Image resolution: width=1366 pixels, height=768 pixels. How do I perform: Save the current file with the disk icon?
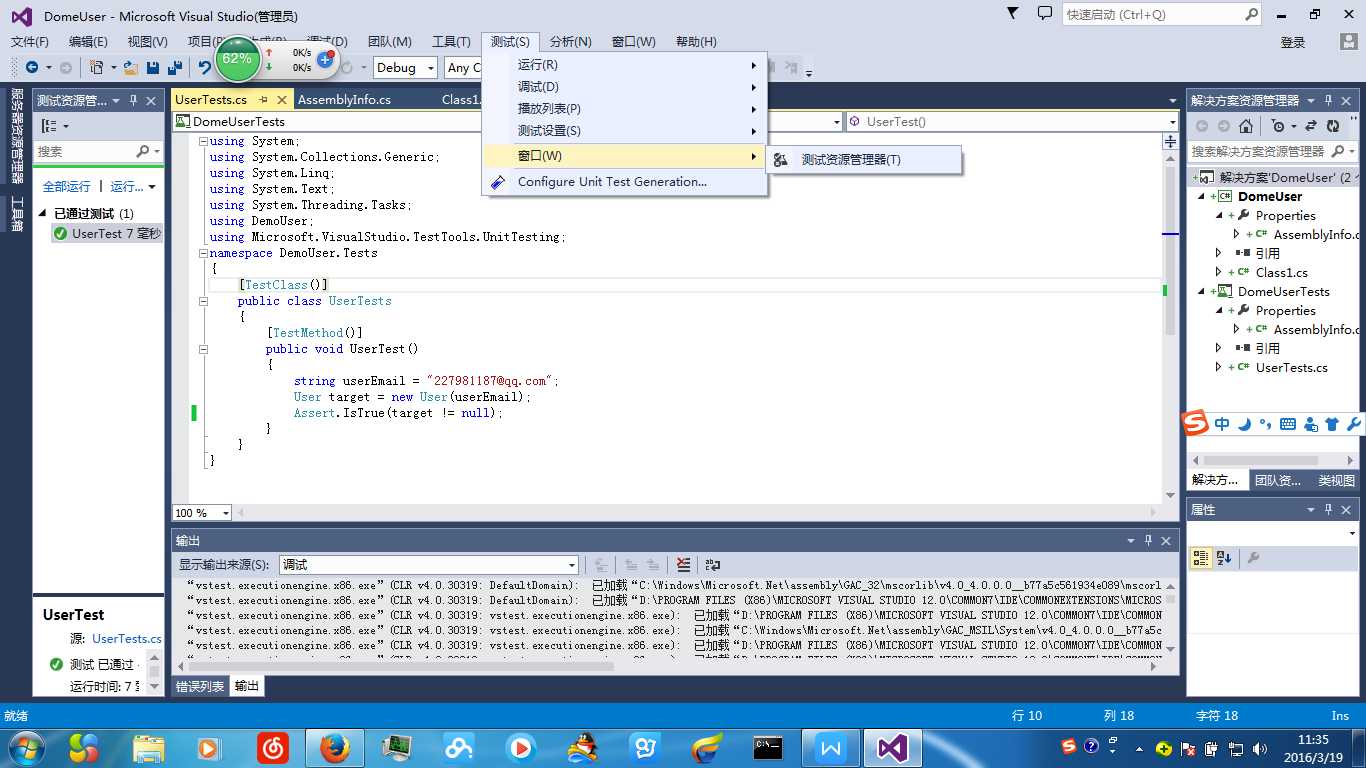[x=153, y=68]
